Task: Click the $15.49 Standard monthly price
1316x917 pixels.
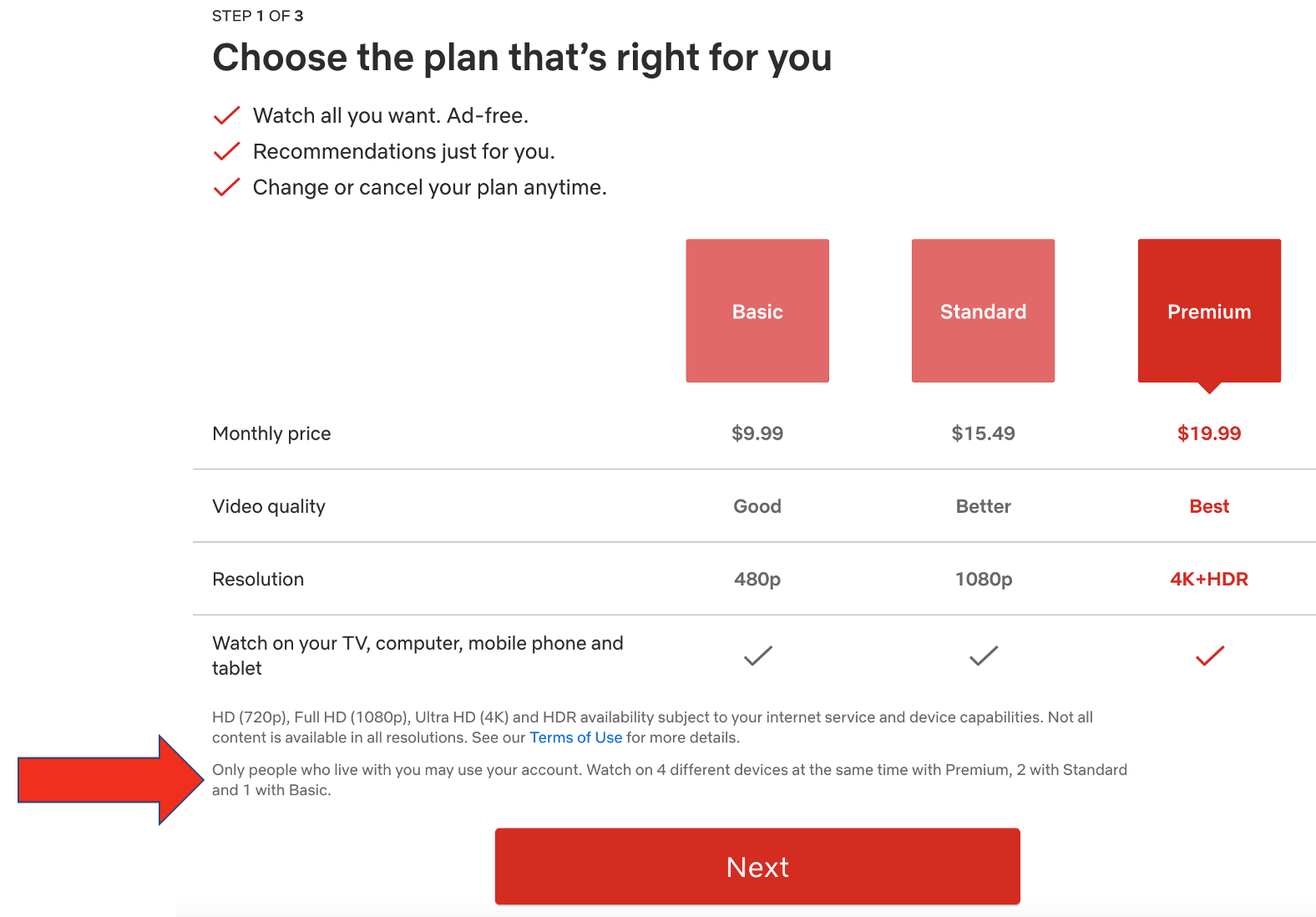Action: [x=983, y=433]
